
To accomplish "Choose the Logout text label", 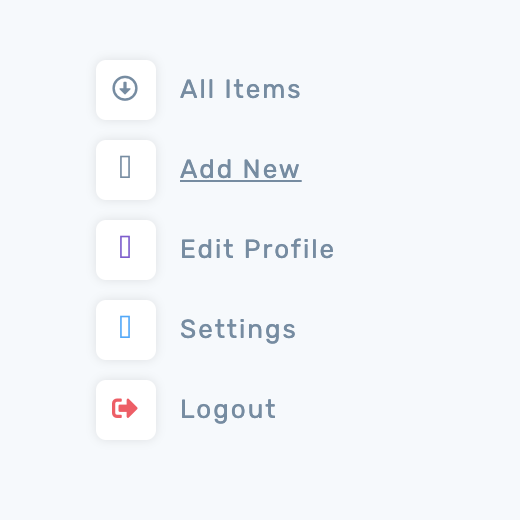I will point(228,410).
